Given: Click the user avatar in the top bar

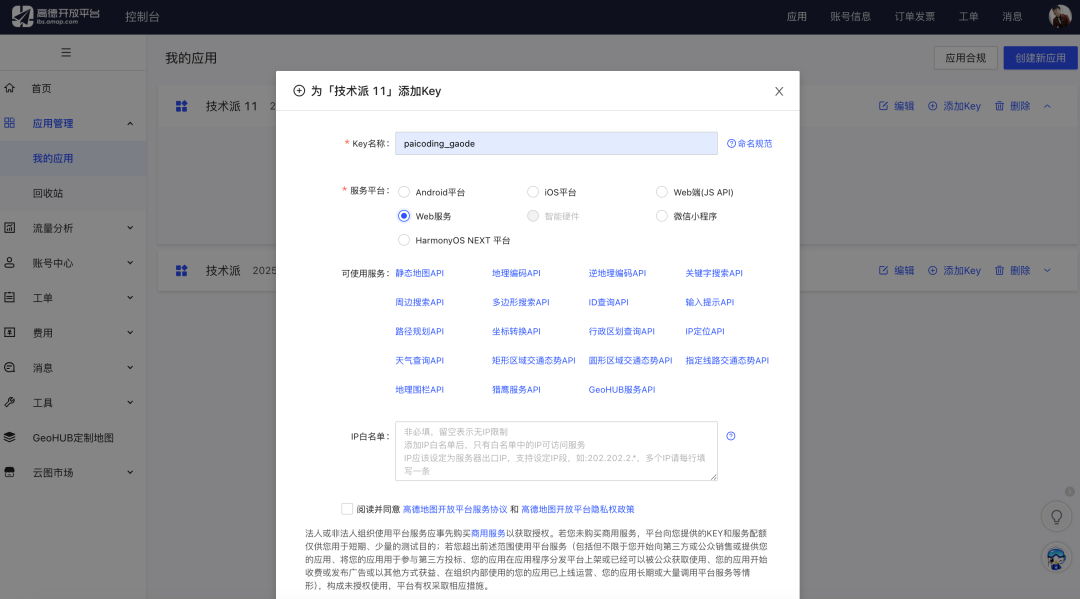Looking at the screenshot, I should coord(1059,16).
